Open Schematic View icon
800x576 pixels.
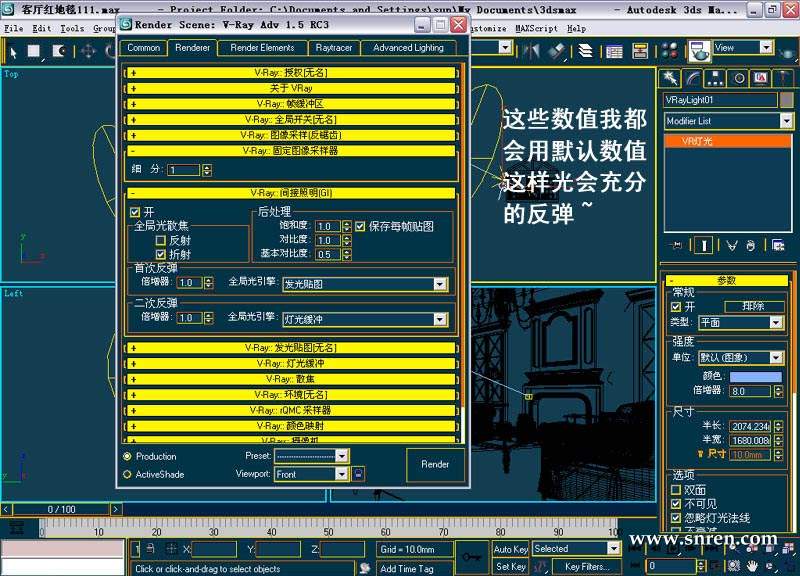click(x=640, y=51)
